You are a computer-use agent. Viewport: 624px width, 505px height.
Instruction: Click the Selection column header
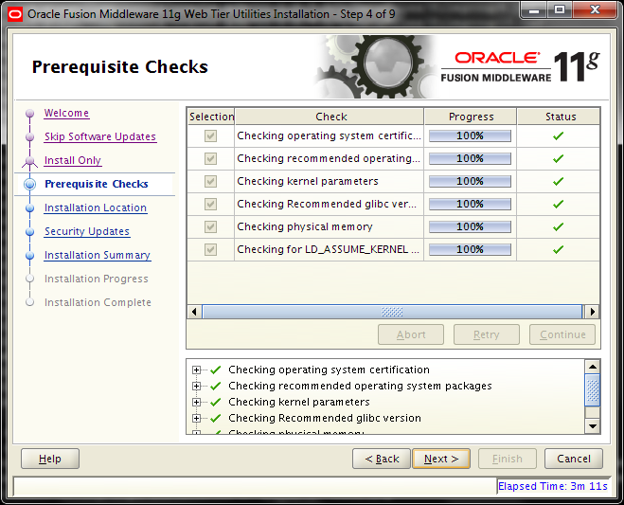click(x=211, y=117)
